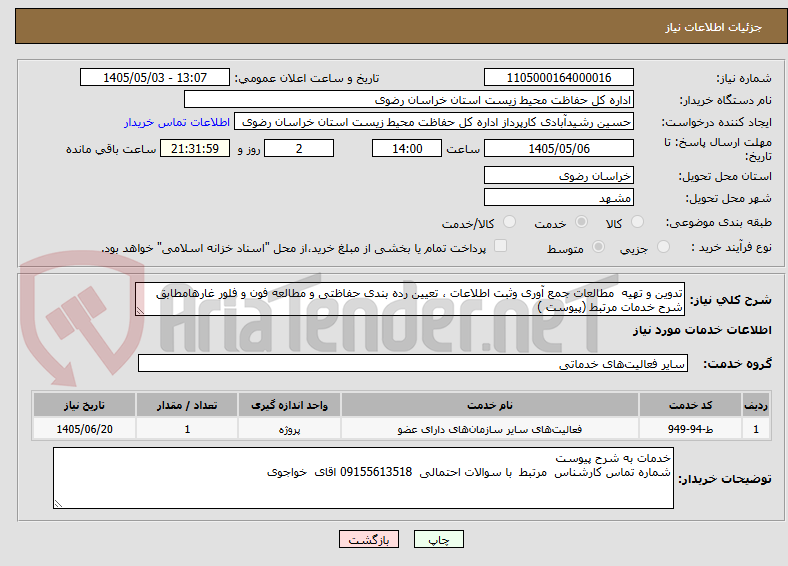Select the خدمت radio button
The image size is (788, 566).
coord(581,222)
